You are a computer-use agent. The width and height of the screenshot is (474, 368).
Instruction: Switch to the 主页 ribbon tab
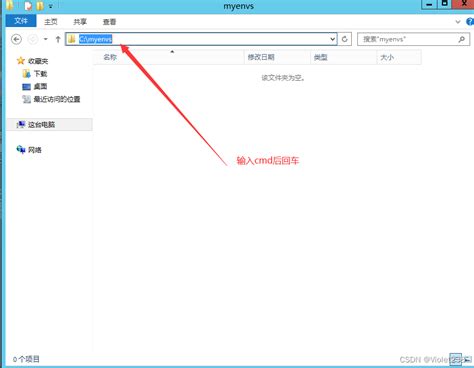(51, 22)
